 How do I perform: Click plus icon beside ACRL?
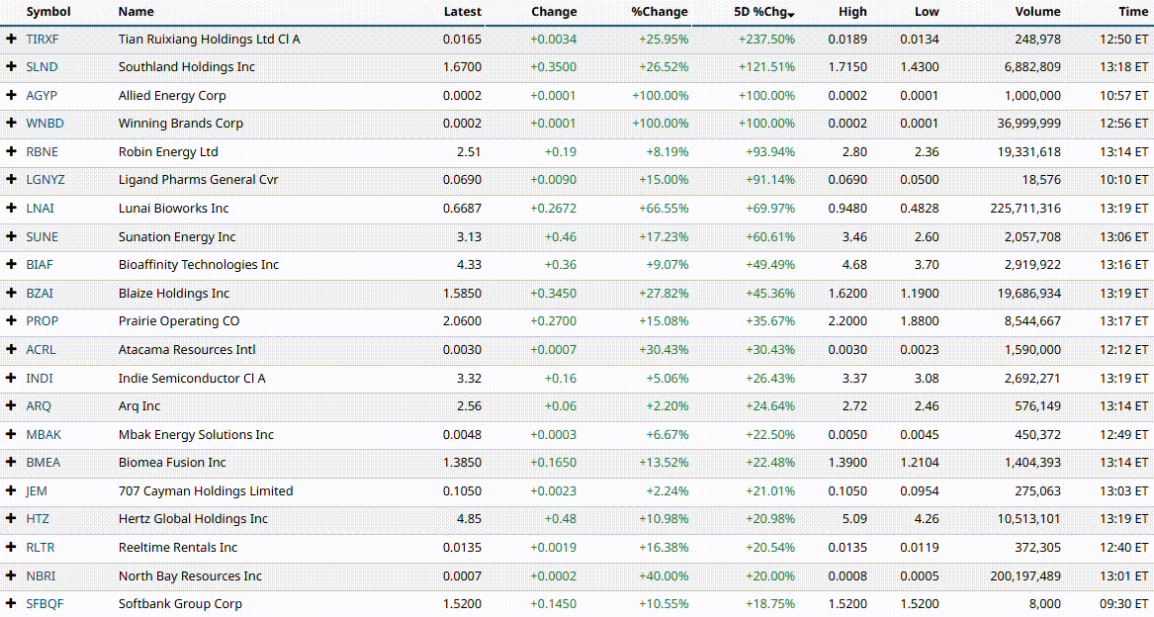pyautogui.click(x=11, y=350)
